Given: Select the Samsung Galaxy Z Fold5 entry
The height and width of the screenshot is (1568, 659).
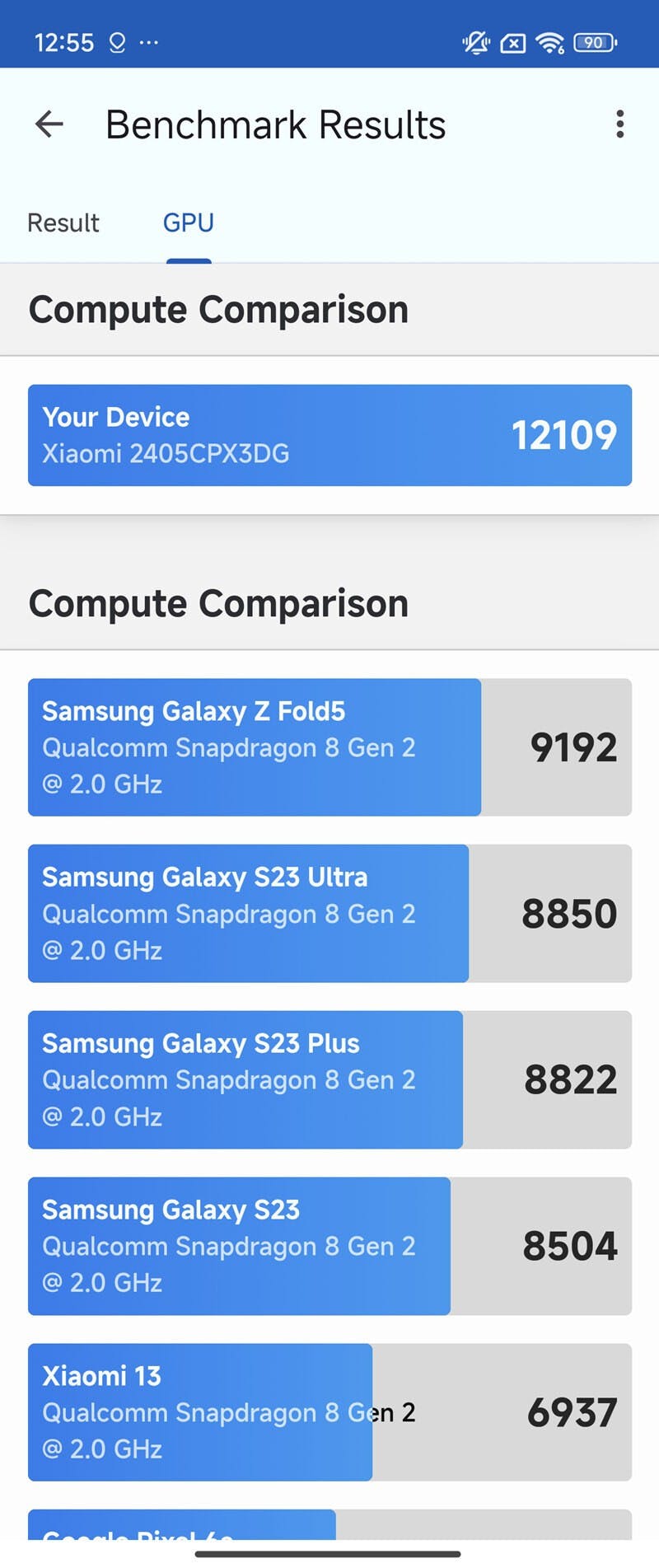Looking at the screenshot, I should click(329, 747).
